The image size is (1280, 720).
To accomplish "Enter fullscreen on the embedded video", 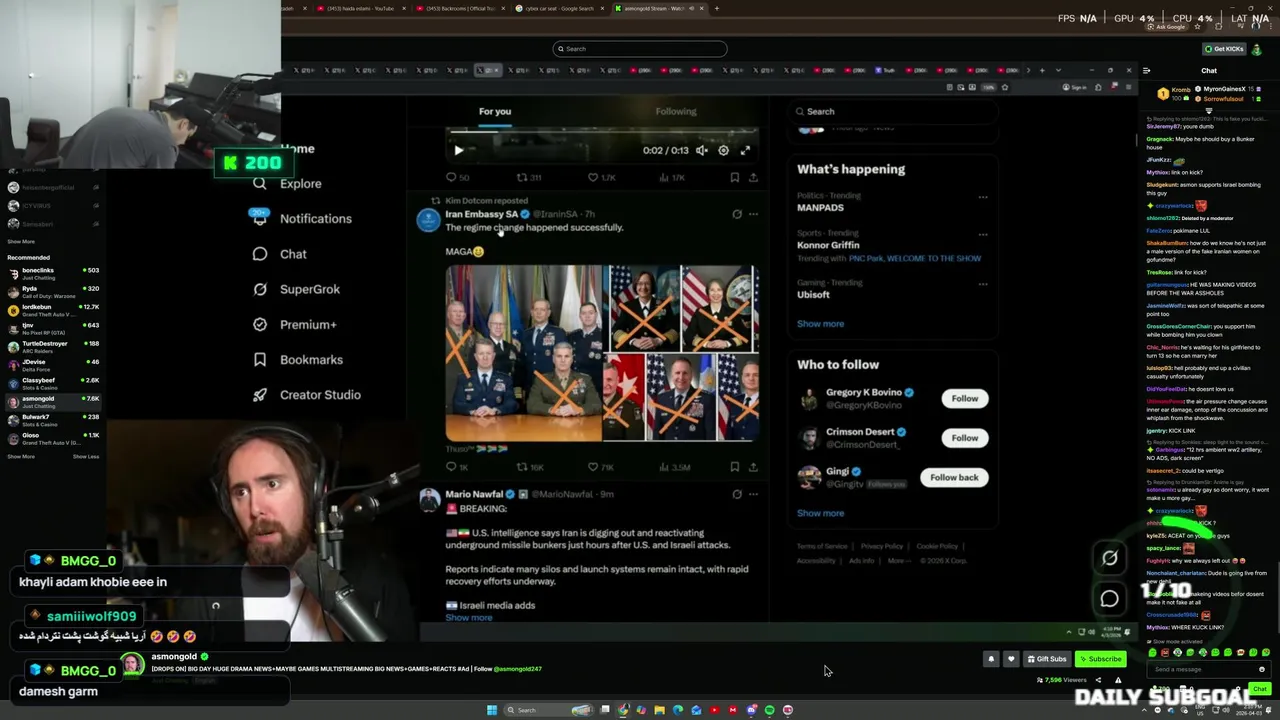I will coord(745,150).
